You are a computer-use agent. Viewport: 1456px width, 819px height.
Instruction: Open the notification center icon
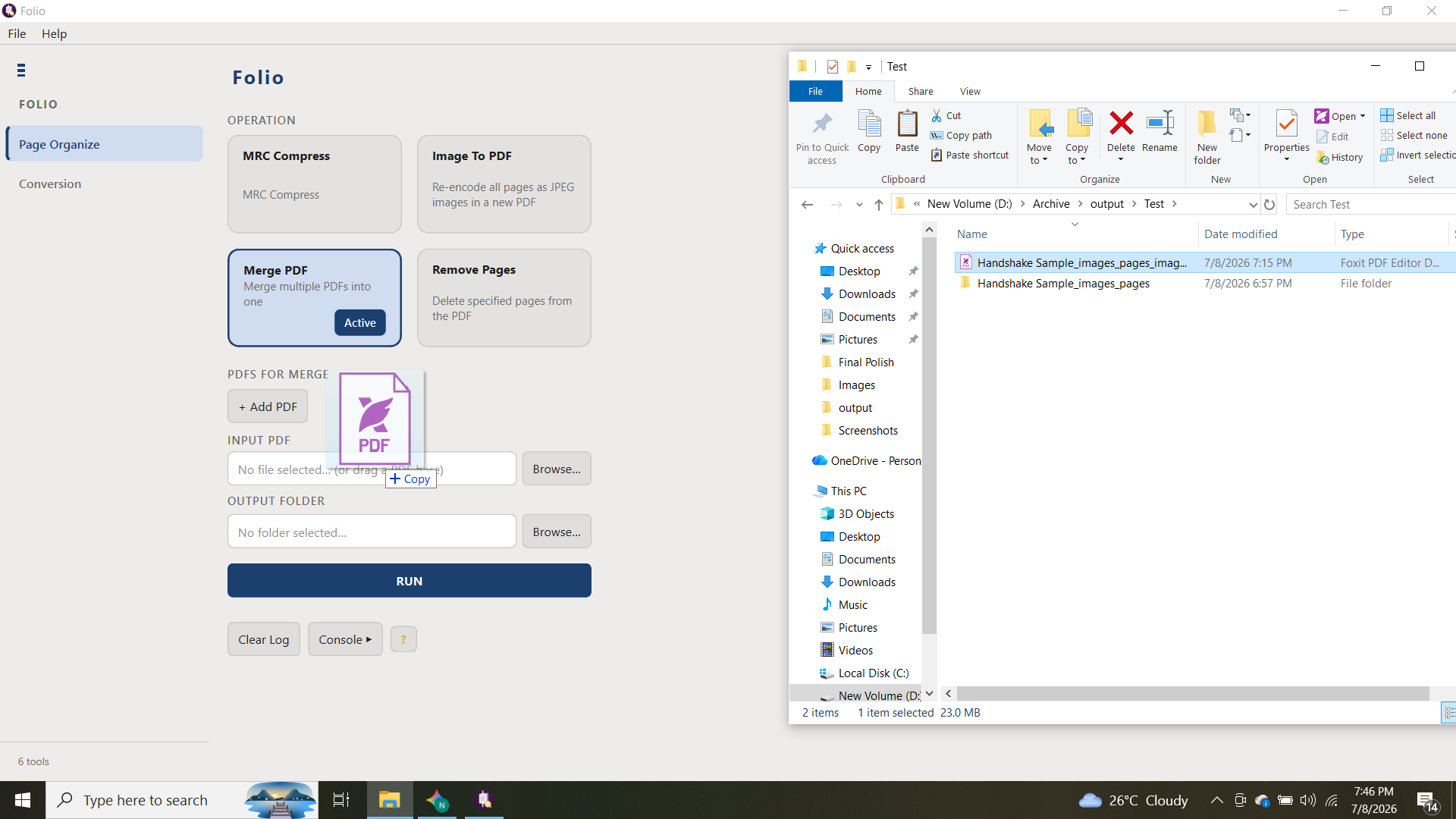1427,801
